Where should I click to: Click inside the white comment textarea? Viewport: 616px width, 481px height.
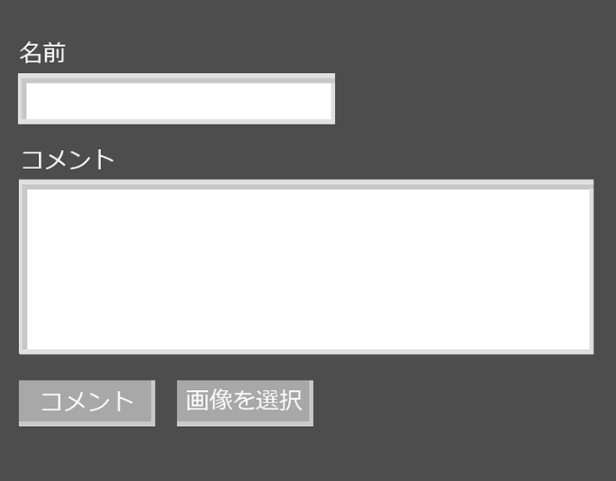pos(306,267)
